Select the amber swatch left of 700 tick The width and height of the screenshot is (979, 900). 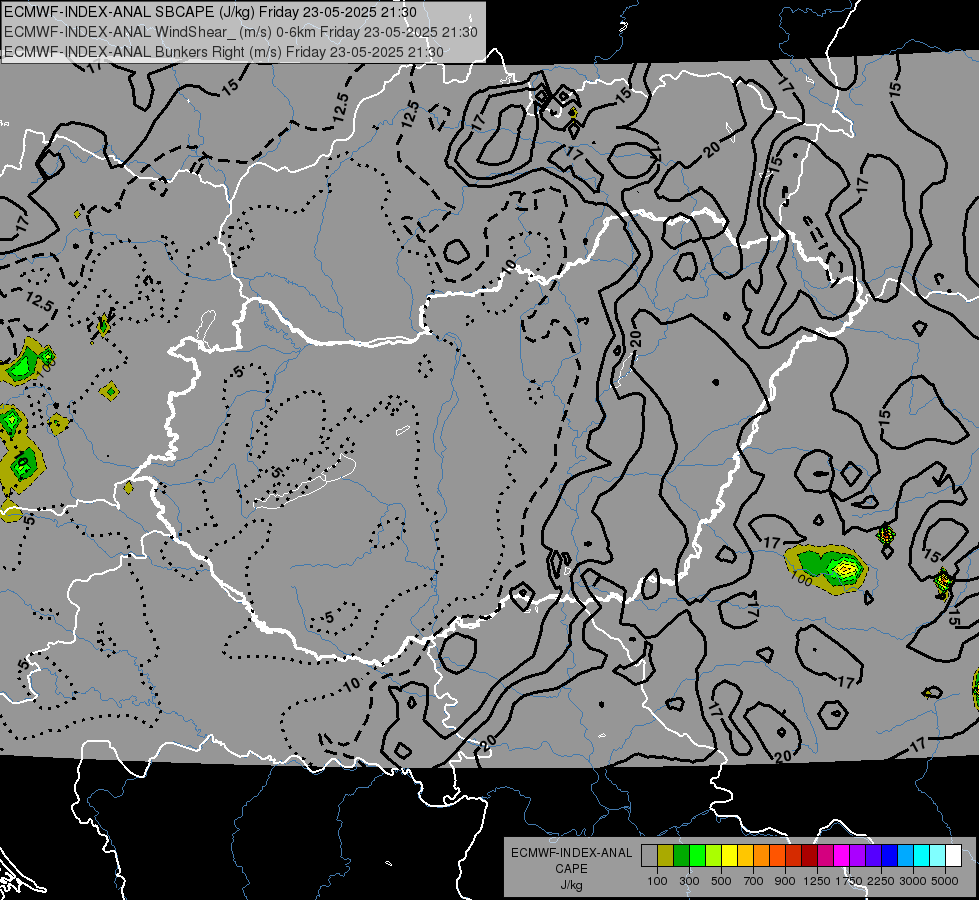[x=745, y=856]
